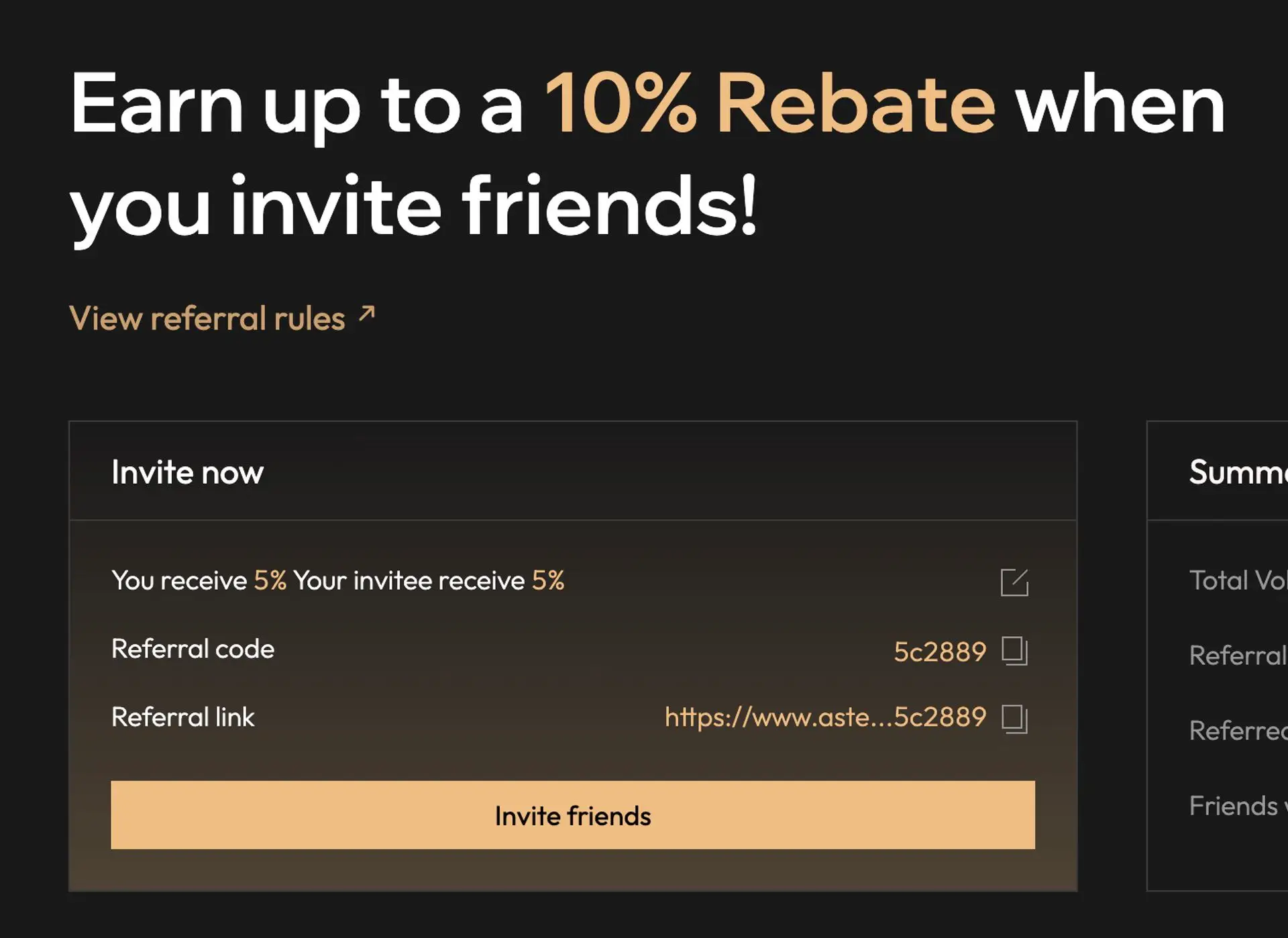This screenshot has width=1288, height=938.
Task: Select the Friends row in Summary
Action: tap(1238, 805)
